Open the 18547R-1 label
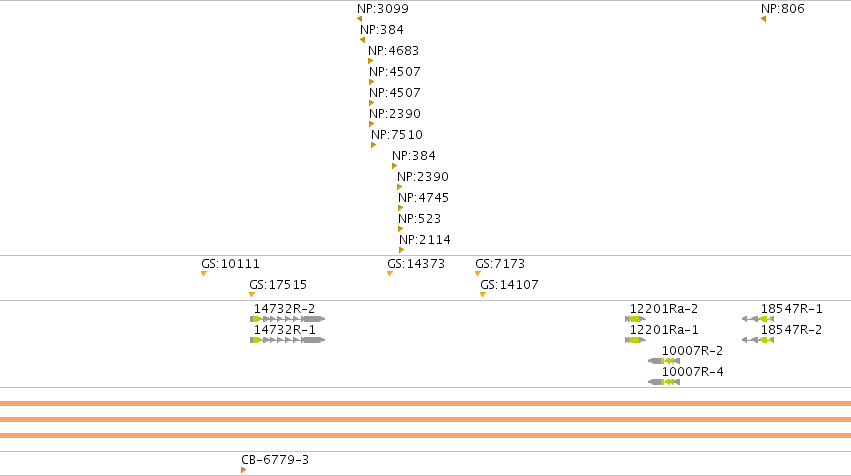851x476 pixels. click(x=791, y=309)
